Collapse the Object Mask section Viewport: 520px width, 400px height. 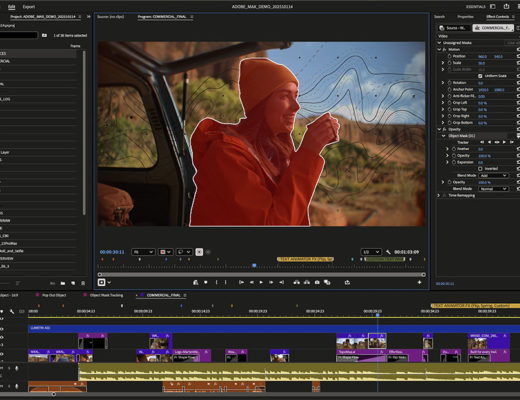443,136
